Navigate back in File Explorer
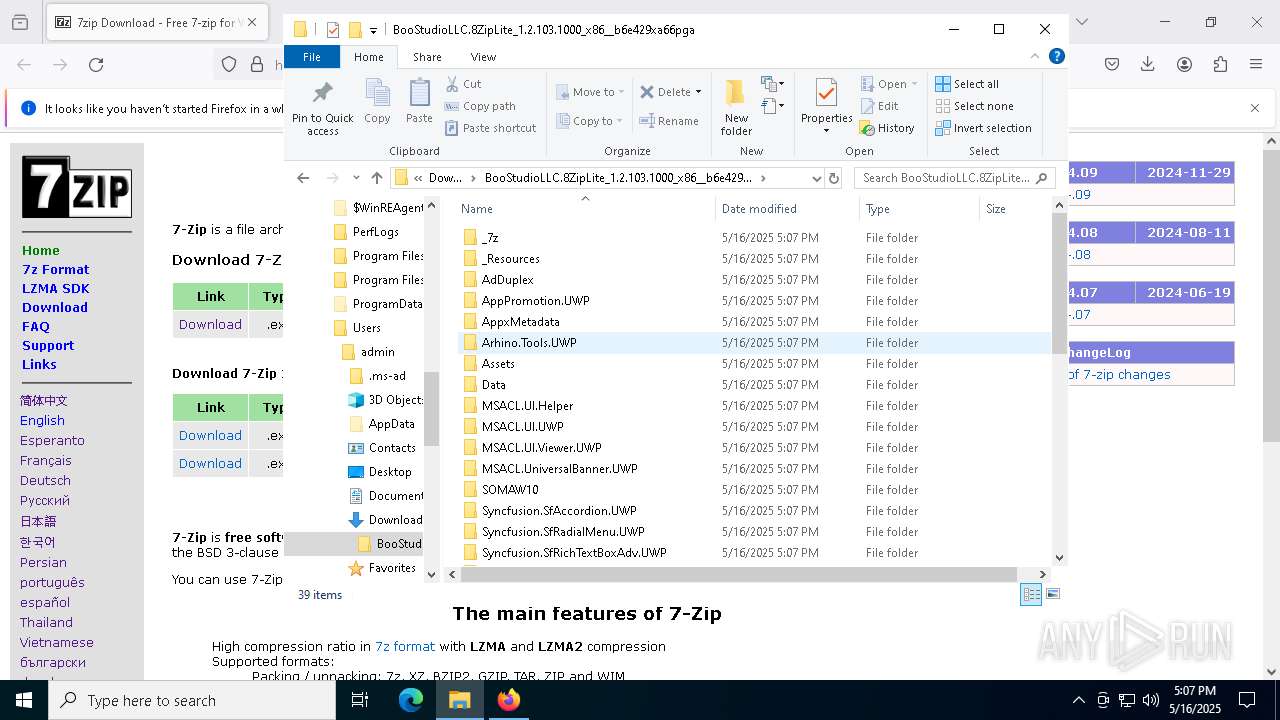1280x720 pixels. [x=304, y=178]
